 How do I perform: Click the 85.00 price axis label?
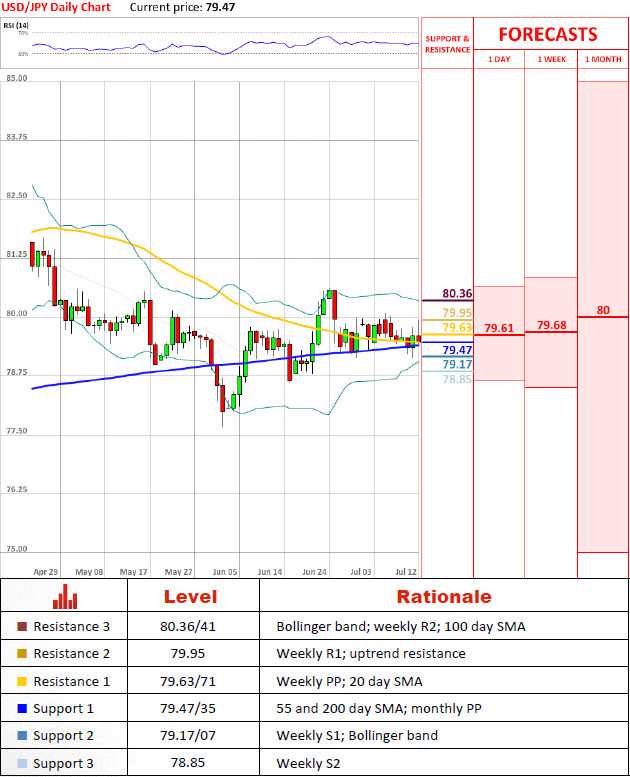[x=17, y=78]
